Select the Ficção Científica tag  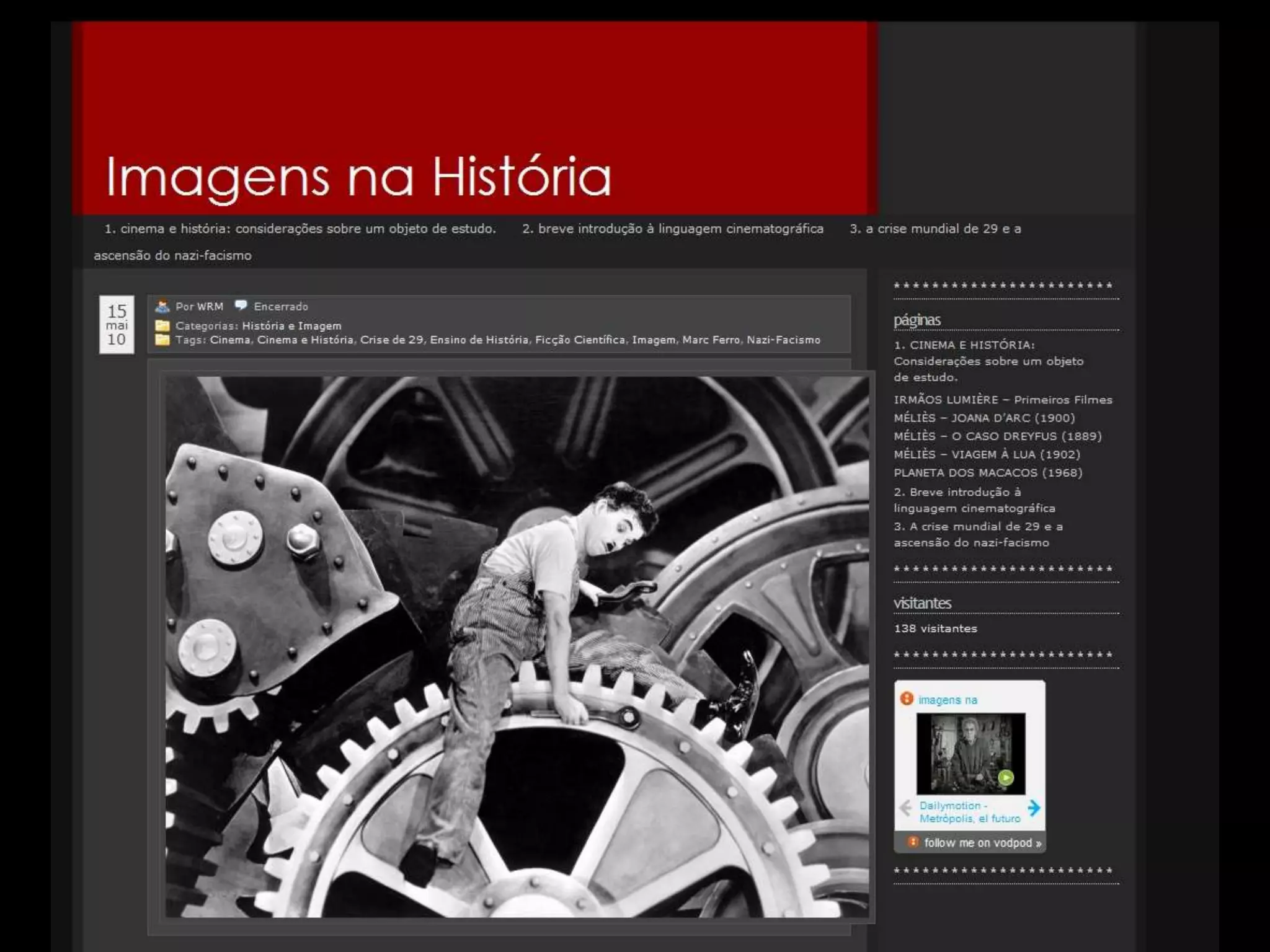pos(580,340)
